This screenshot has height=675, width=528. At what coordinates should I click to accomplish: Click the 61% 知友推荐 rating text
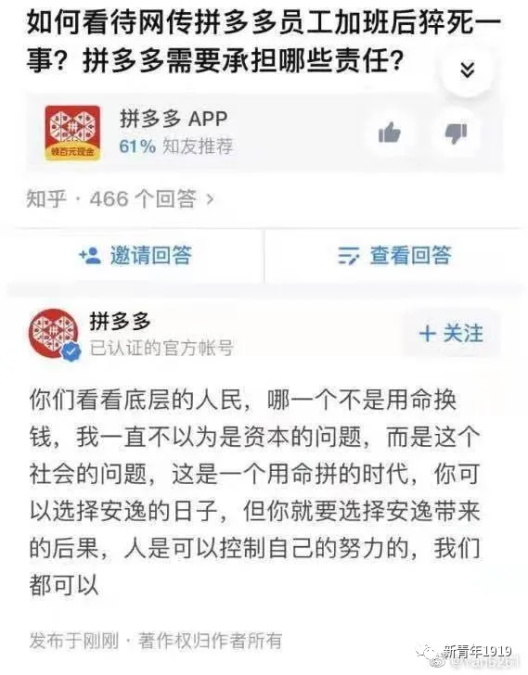click(176, 146)
